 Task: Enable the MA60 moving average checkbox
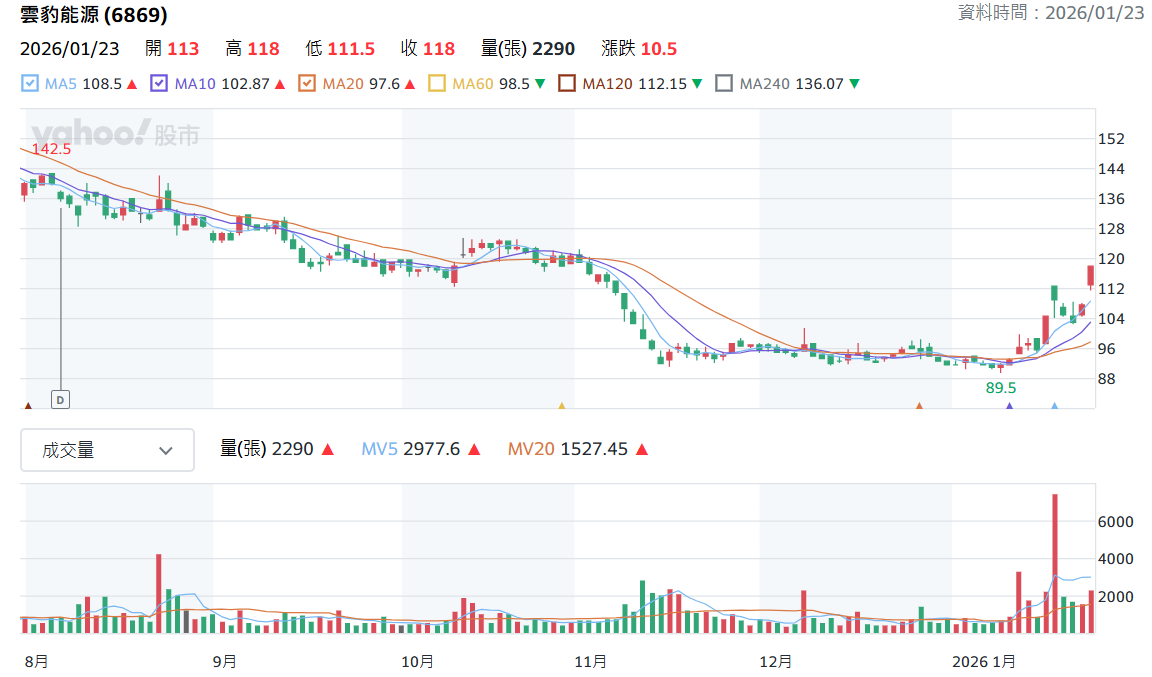pos(436,84)
